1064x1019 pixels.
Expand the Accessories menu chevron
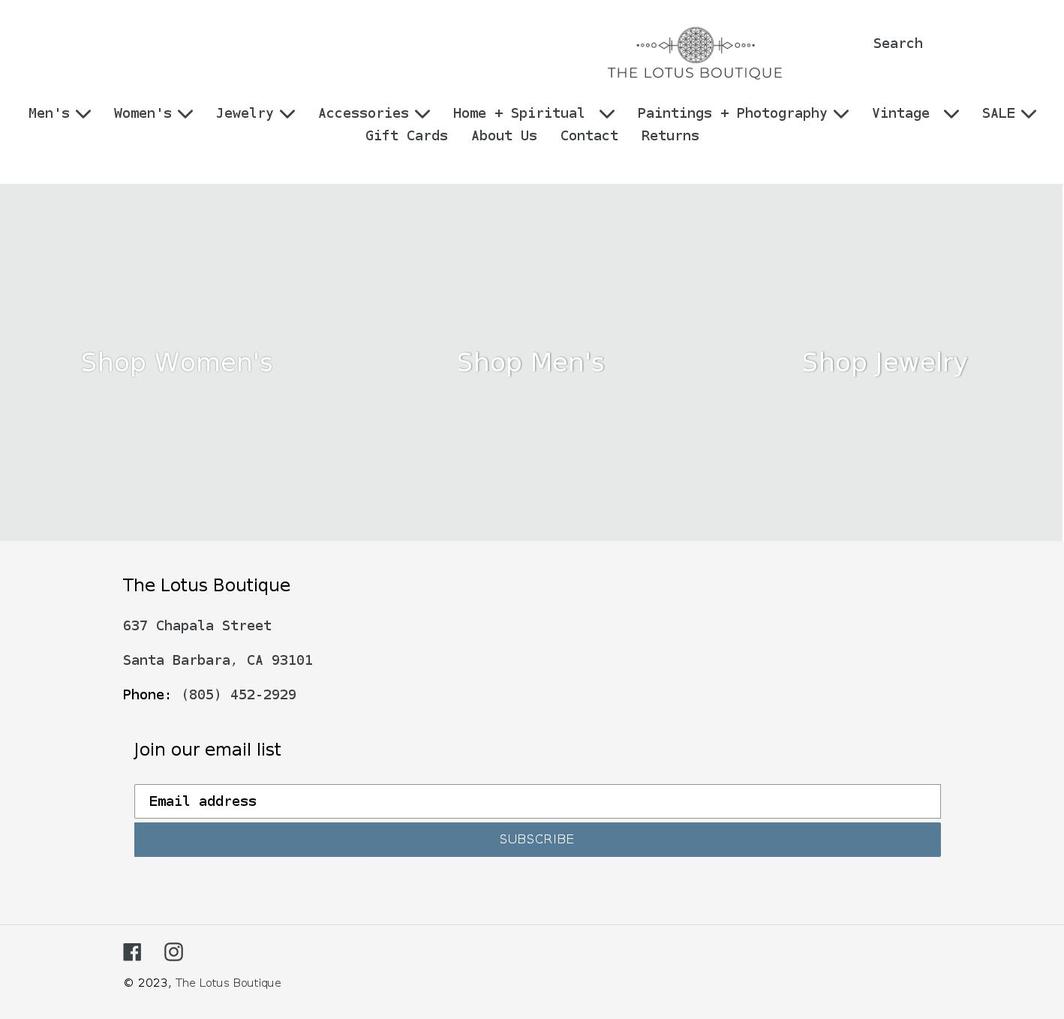pos(422,114)
